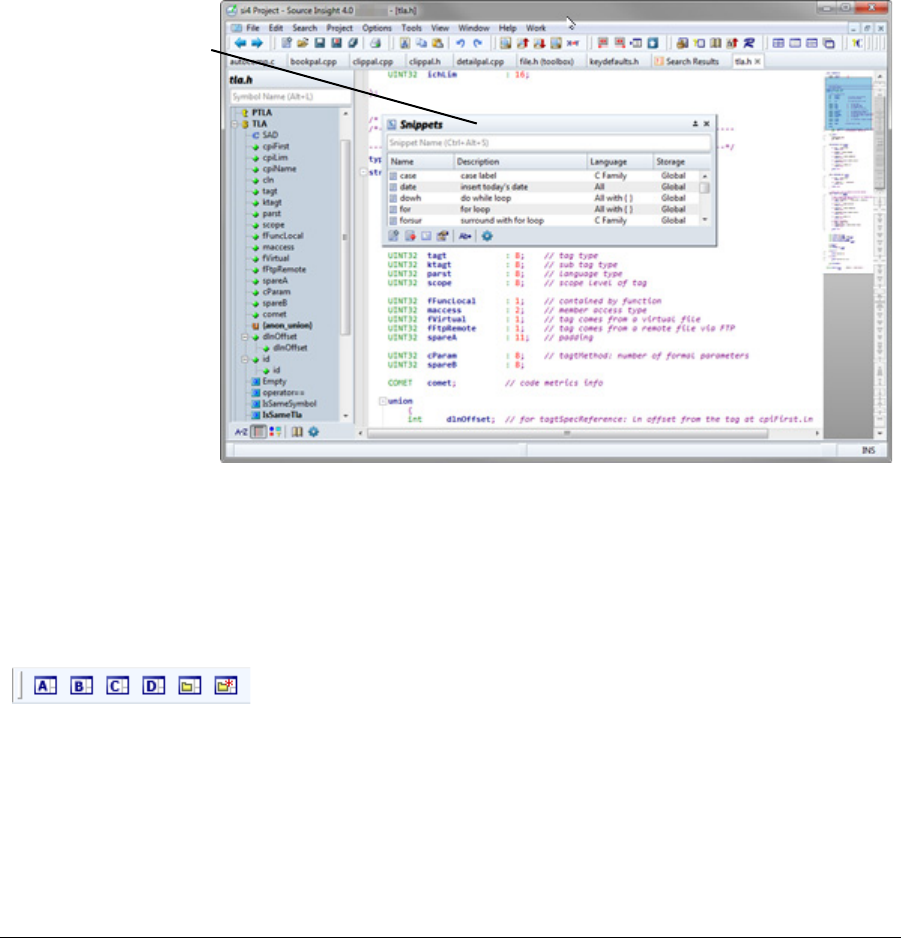Click the Redo toolbar icon
901x938 pixels.
tap(477, 43)
